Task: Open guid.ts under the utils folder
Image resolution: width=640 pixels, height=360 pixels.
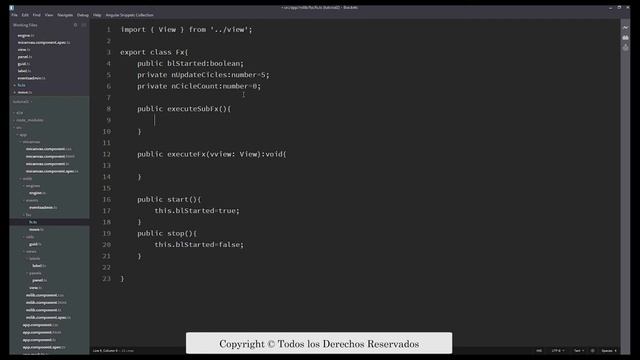Action: [35, 244]
